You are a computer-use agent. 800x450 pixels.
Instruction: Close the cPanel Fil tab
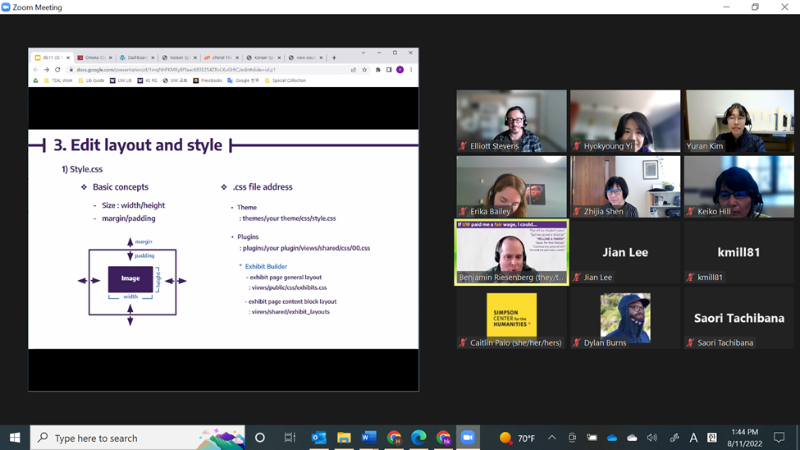tap(237, 58)
